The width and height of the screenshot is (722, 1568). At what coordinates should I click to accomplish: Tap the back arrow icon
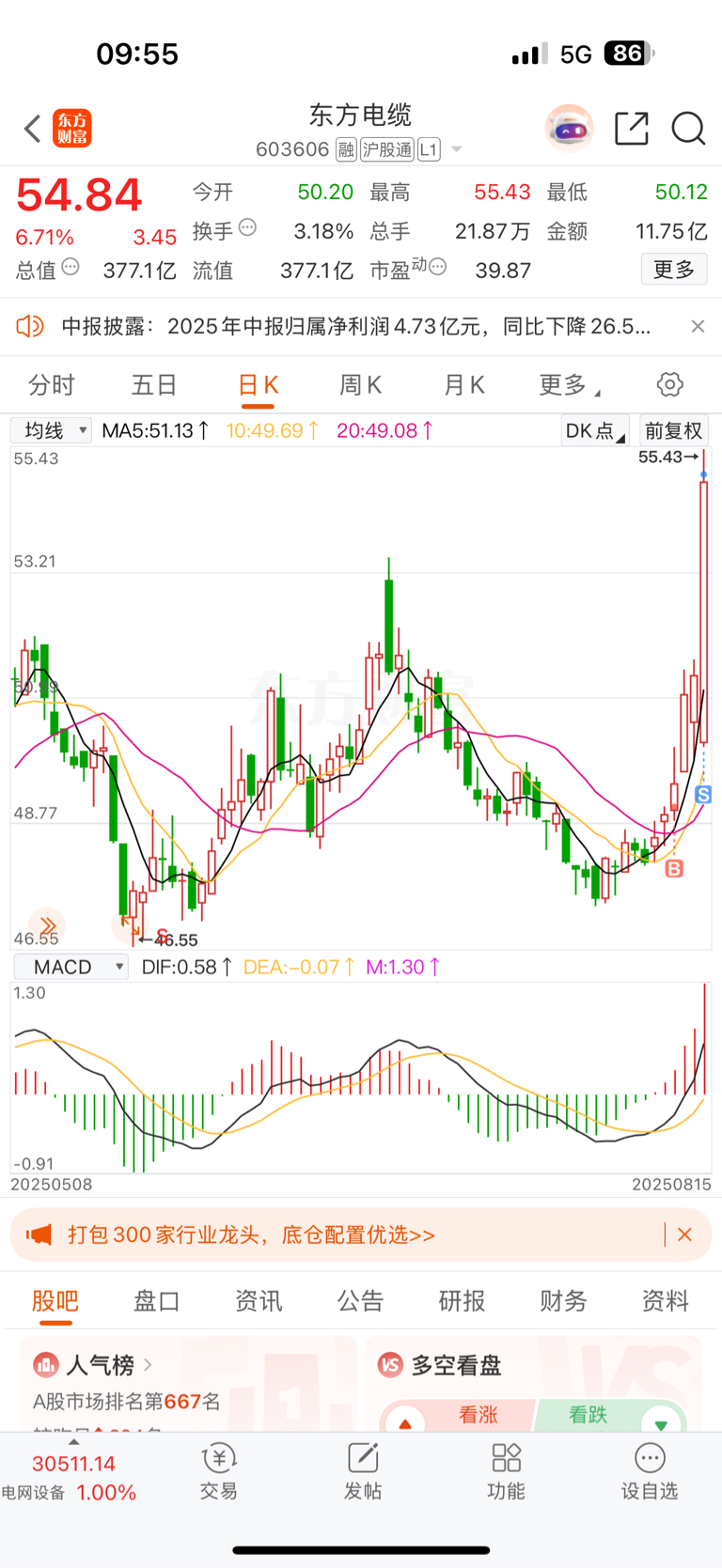pyautogui.click(x=32, y=129)
